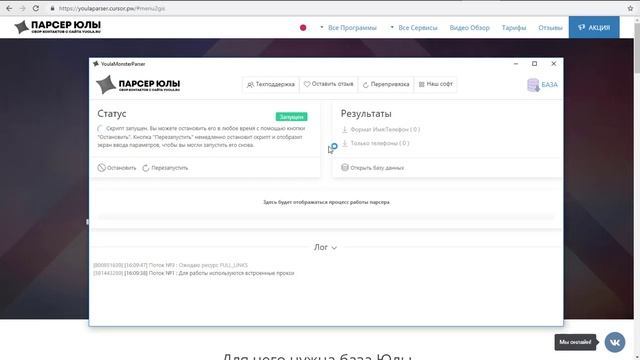Go to Отзывы page
Viewport: 640px width, 360px height.
coord(550,28)
